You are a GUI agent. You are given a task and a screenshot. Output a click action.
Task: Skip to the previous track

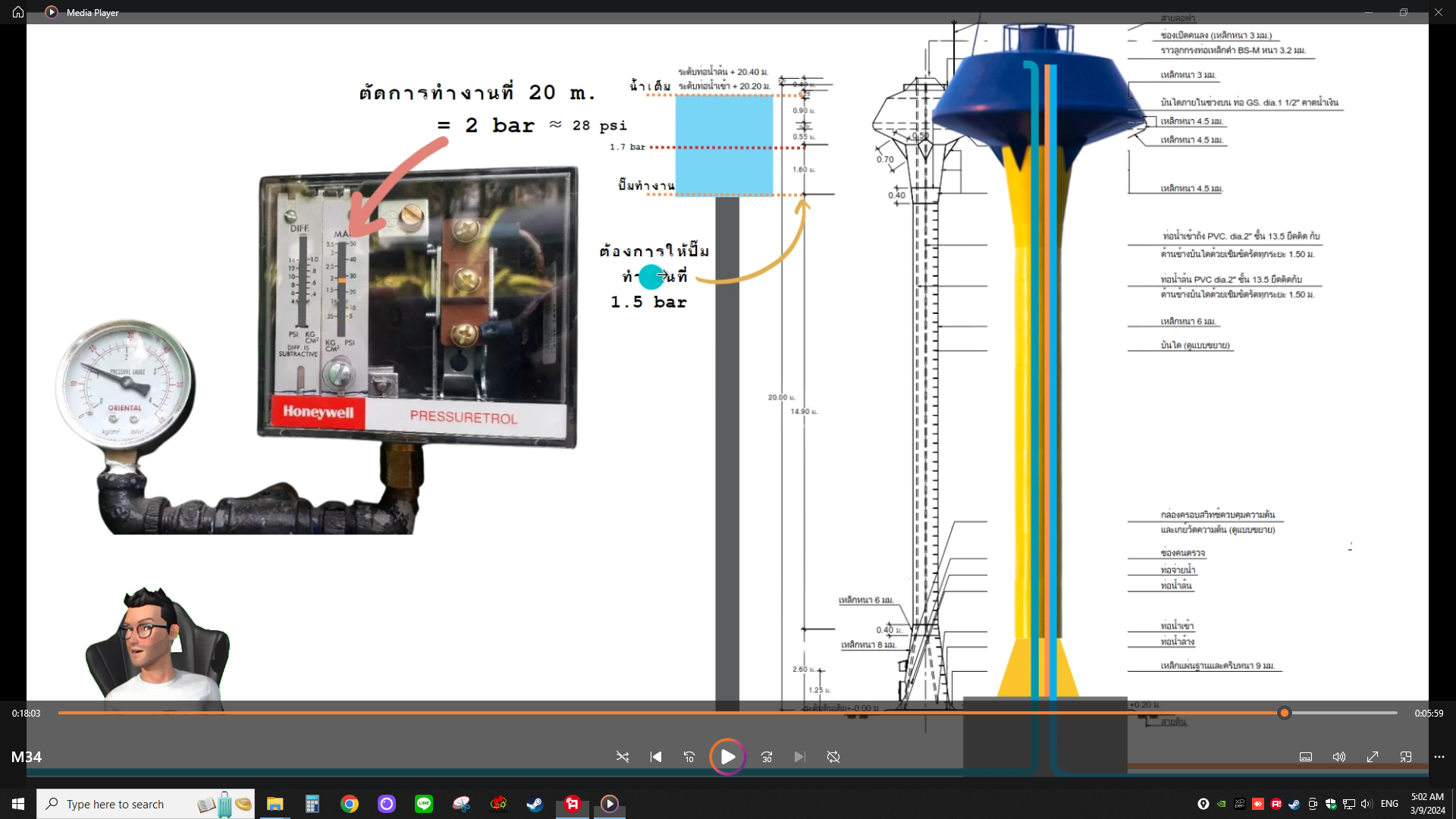656,757
